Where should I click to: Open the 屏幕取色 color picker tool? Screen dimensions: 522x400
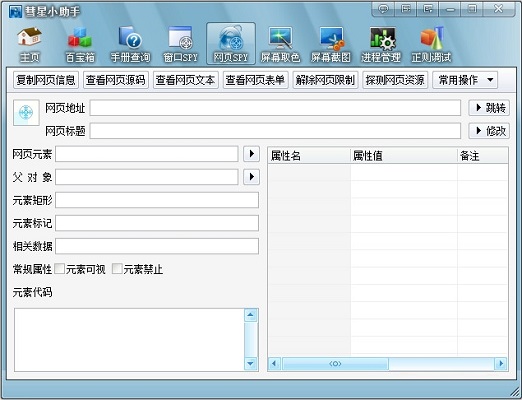[x=280, y=44]
